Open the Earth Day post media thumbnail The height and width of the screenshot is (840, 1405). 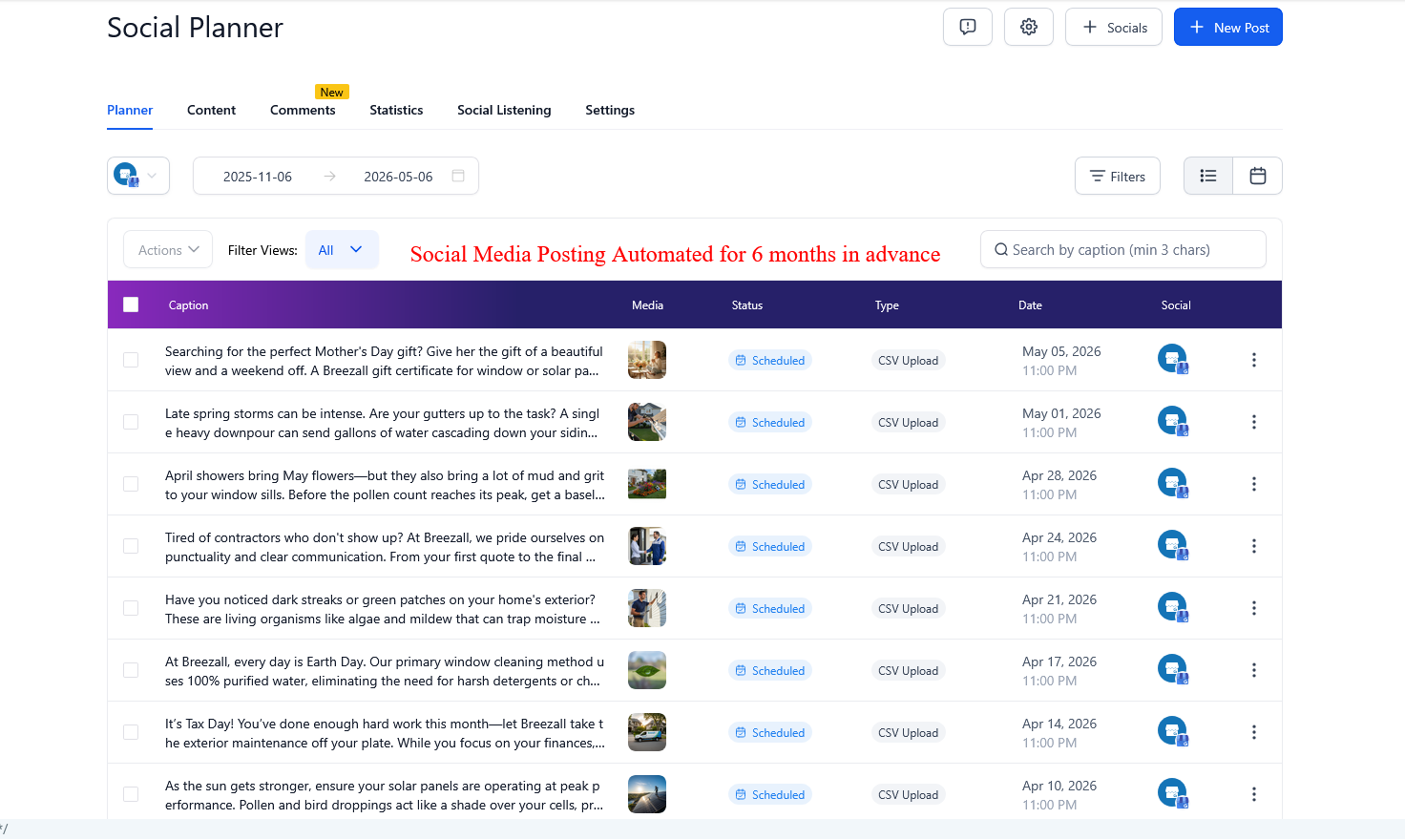(647, 670)
